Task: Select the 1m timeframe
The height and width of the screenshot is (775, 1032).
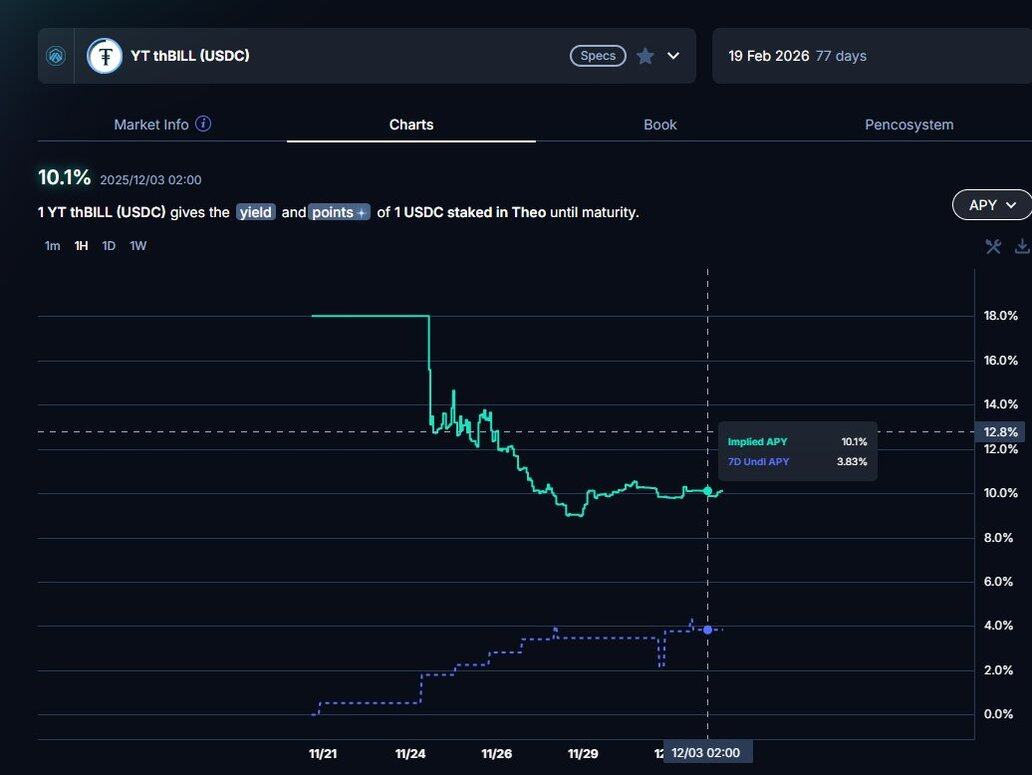Action: [52, 246]
